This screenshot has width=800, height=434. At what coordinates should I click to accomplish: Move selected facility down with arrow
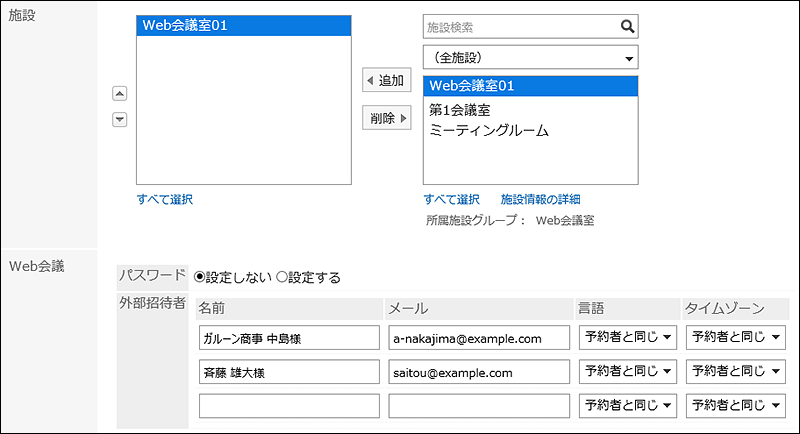119,119
